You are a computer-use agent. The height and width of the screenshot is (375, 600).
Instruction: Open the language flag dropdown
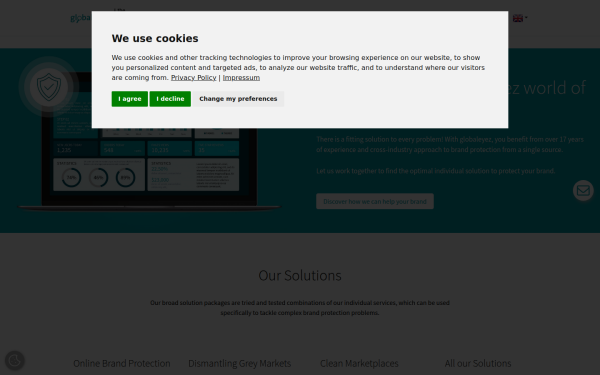coord(520,18)
